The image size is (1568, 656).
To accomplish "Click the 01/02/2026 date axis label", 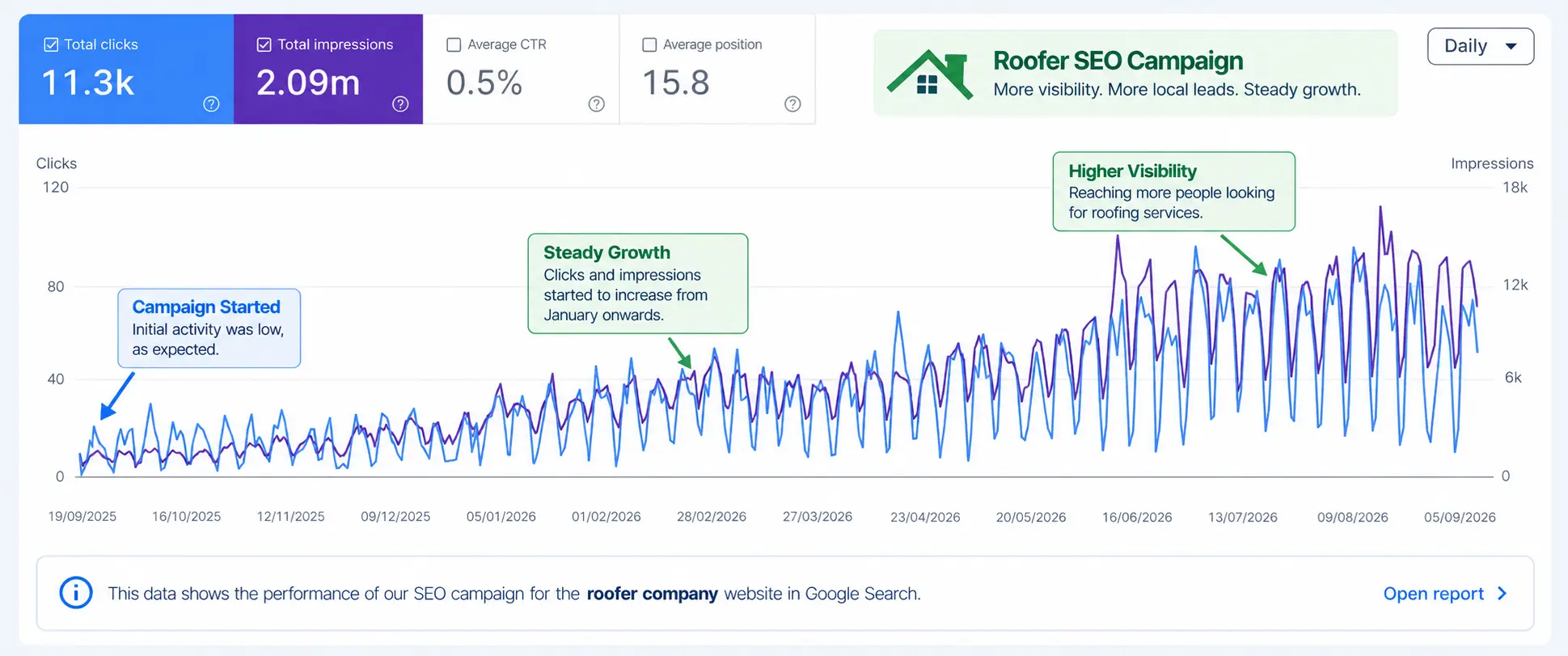I will [x=606, y=517].
